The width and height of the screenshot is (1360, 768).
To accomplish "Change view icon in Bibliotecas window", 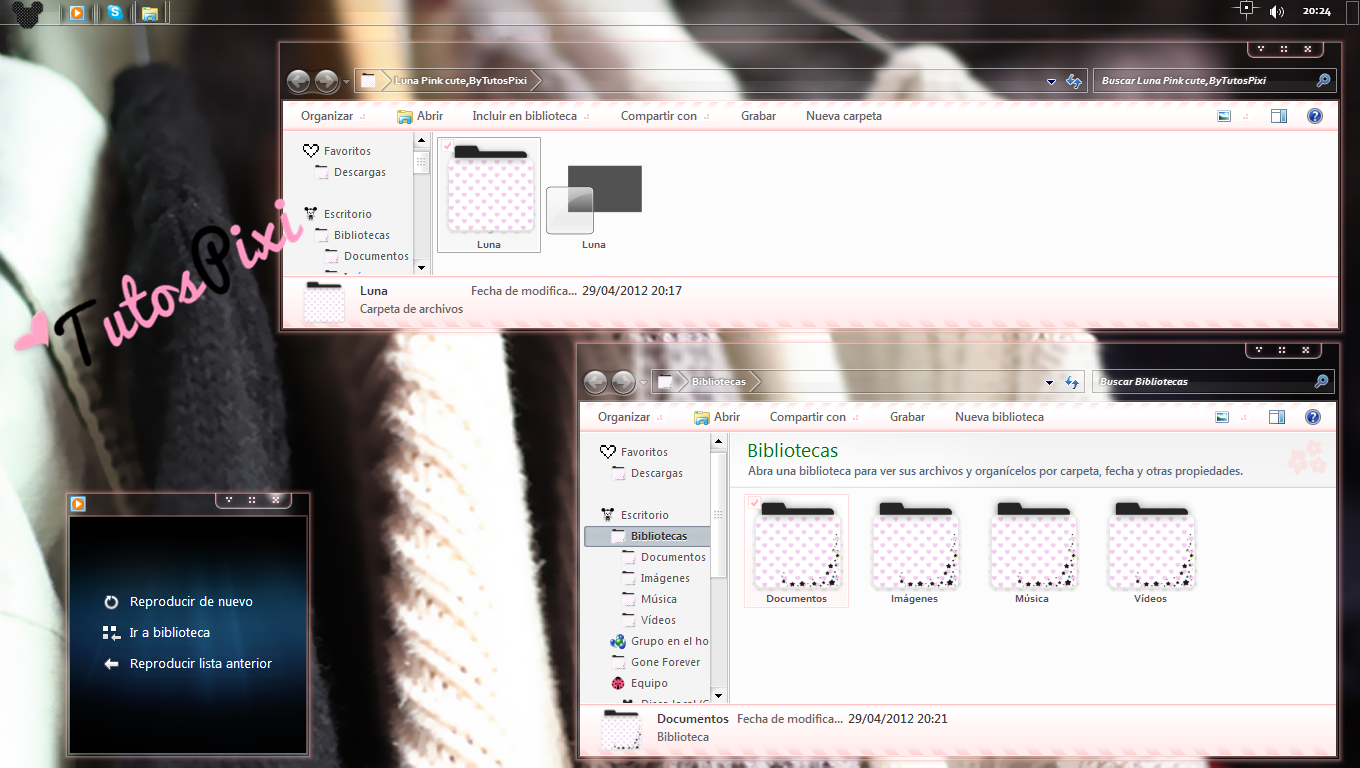I will tap(1222, 417).
